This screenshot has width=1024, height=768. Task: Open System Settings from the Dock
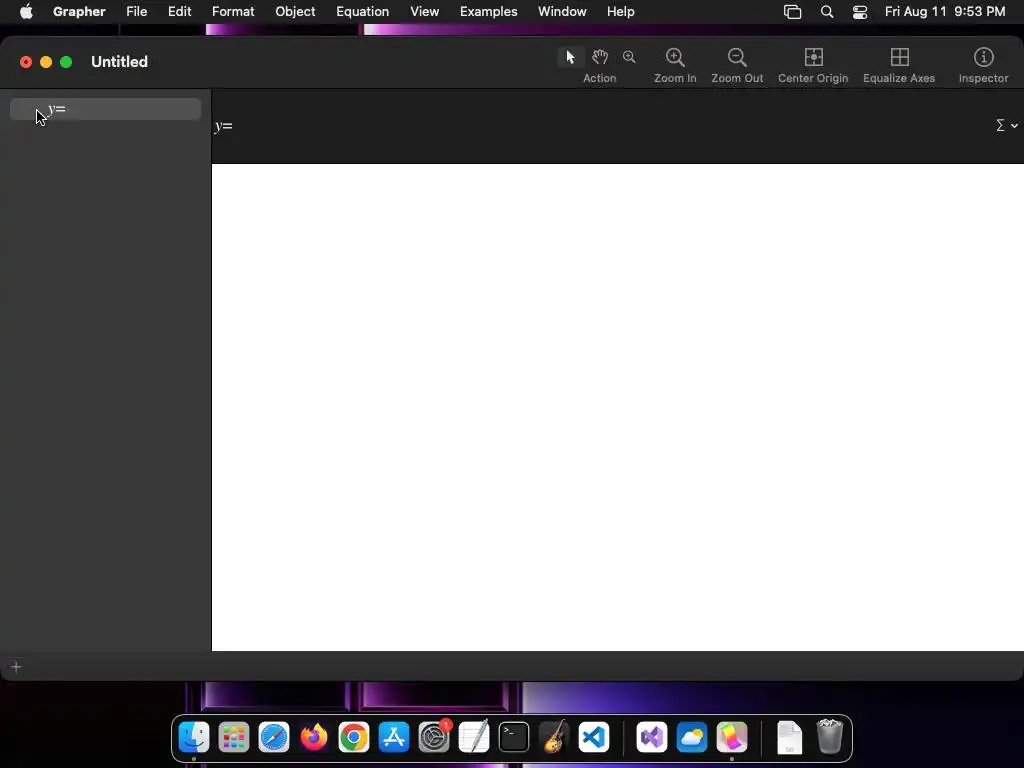(434, 737)
